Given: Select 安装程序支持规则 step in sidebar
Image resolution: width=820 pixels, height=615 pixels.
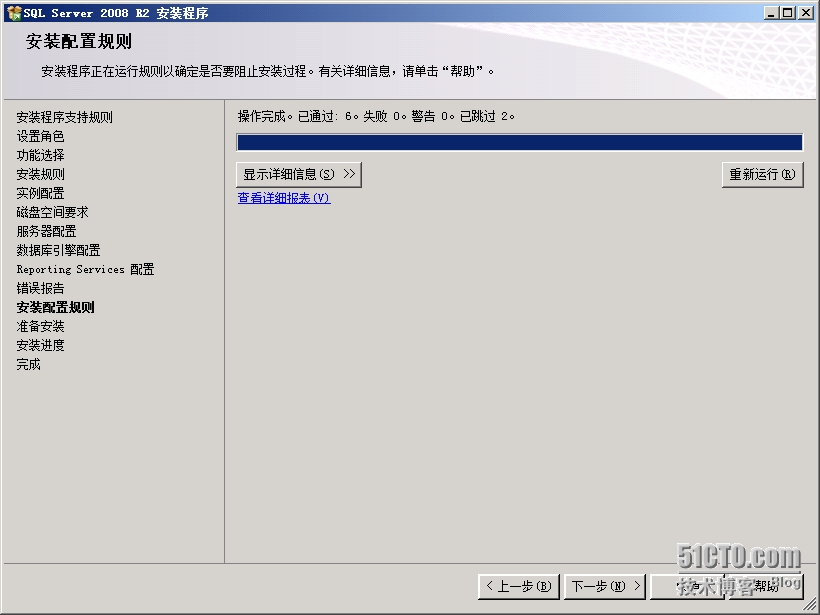Looking at the screenshot, I should 64,117.
